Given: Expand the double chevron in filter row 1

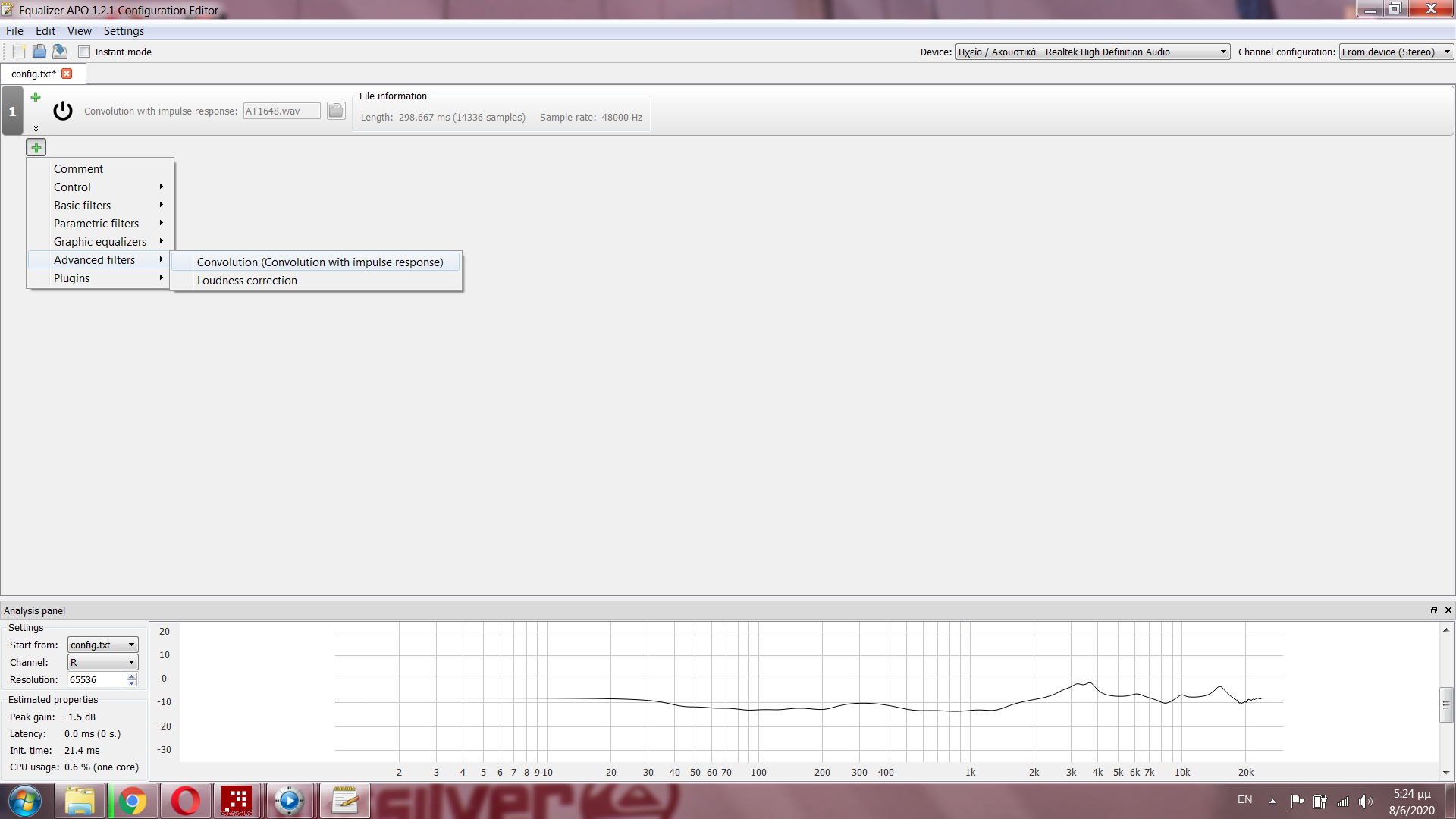Looking at the screenshot, I should [x=36, y=128].
